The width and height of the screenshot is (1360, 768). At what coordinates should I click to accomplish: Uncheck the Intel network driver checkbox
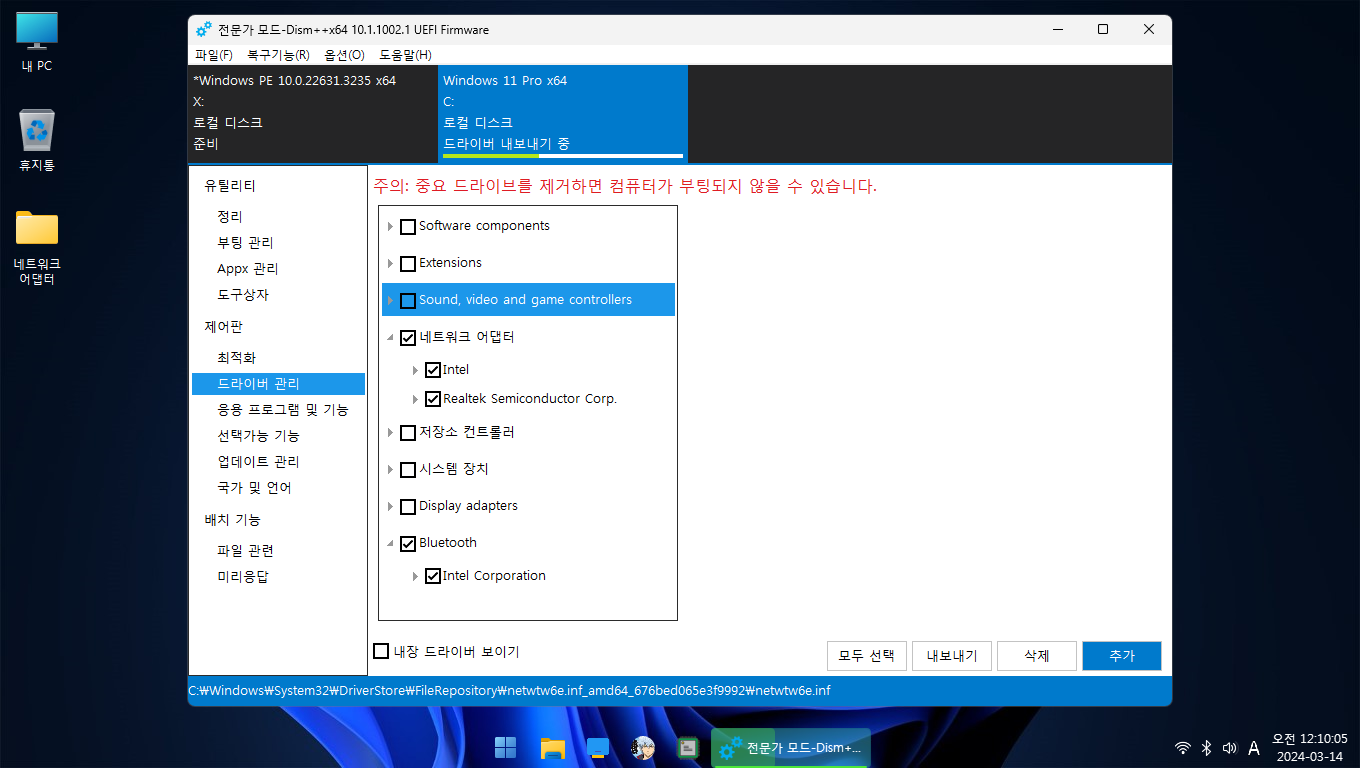[433, 370]
